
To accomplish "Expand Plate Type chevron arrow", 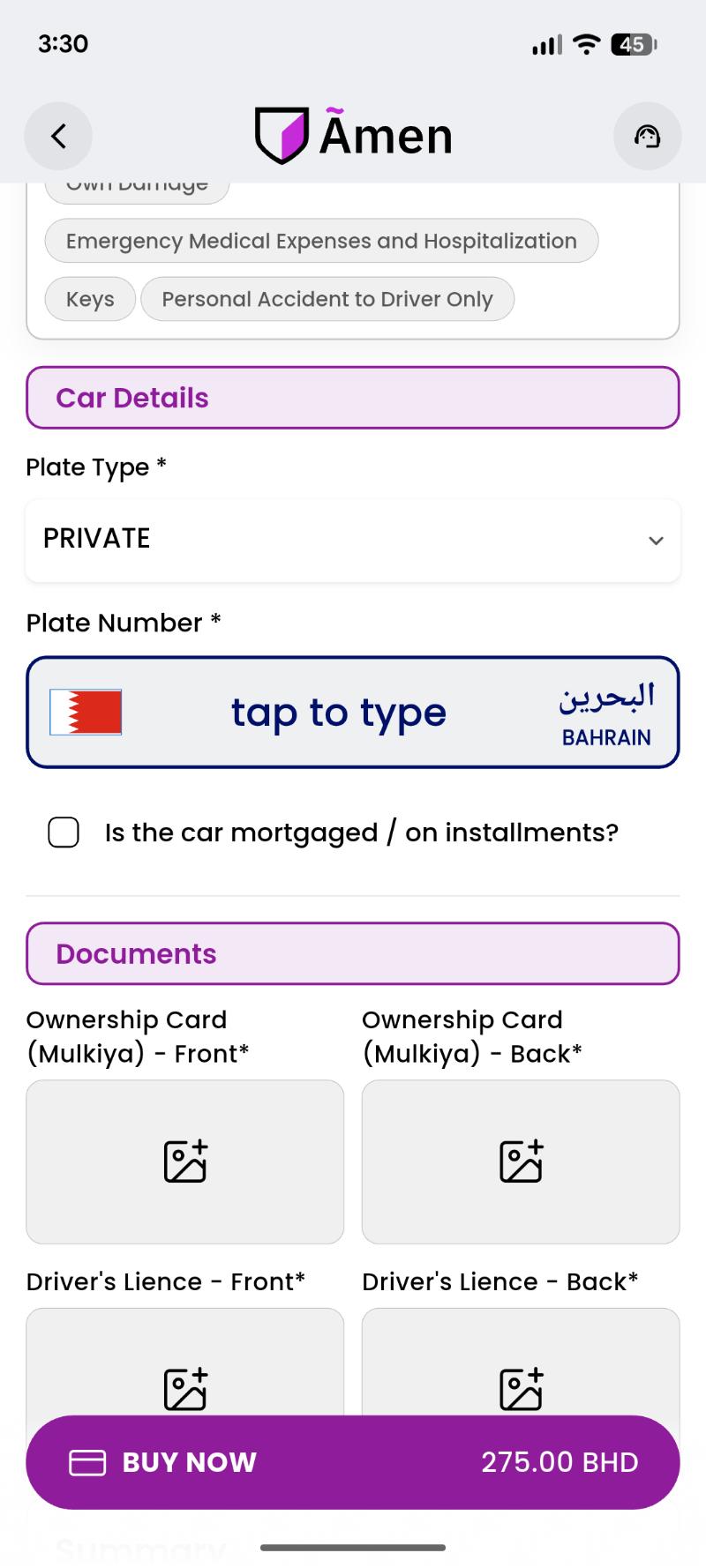I will tap(656, 541).
